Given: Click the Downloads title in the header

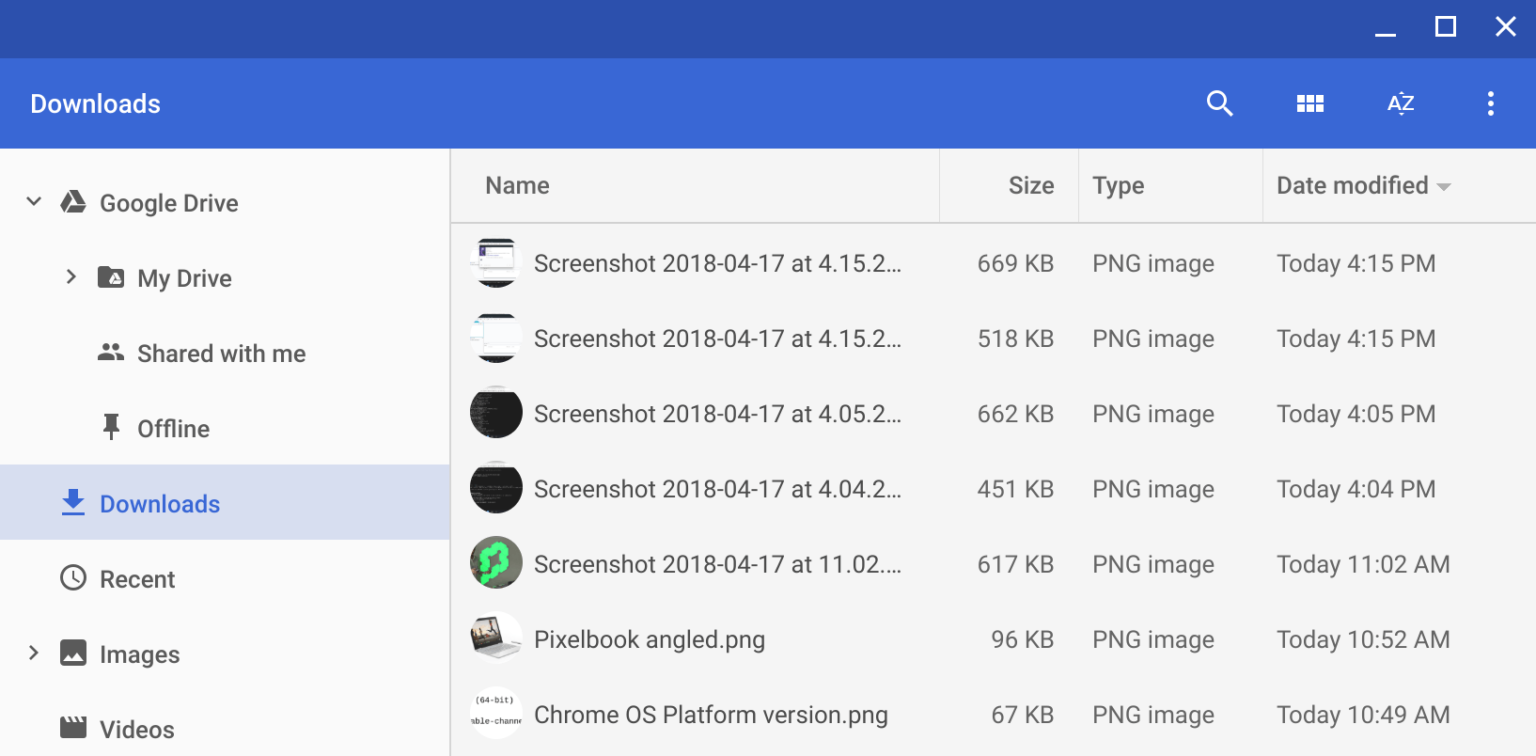Looking at the screenshot, I should [x=95, y=103].
